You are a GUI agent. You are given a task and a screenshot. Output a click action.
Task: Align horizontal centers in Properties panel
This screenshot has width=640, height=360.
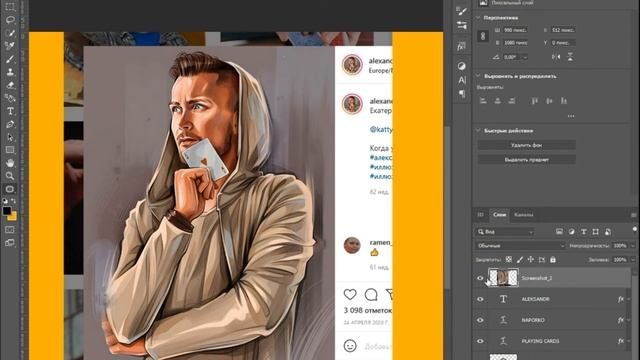click(x=497, y=100)
